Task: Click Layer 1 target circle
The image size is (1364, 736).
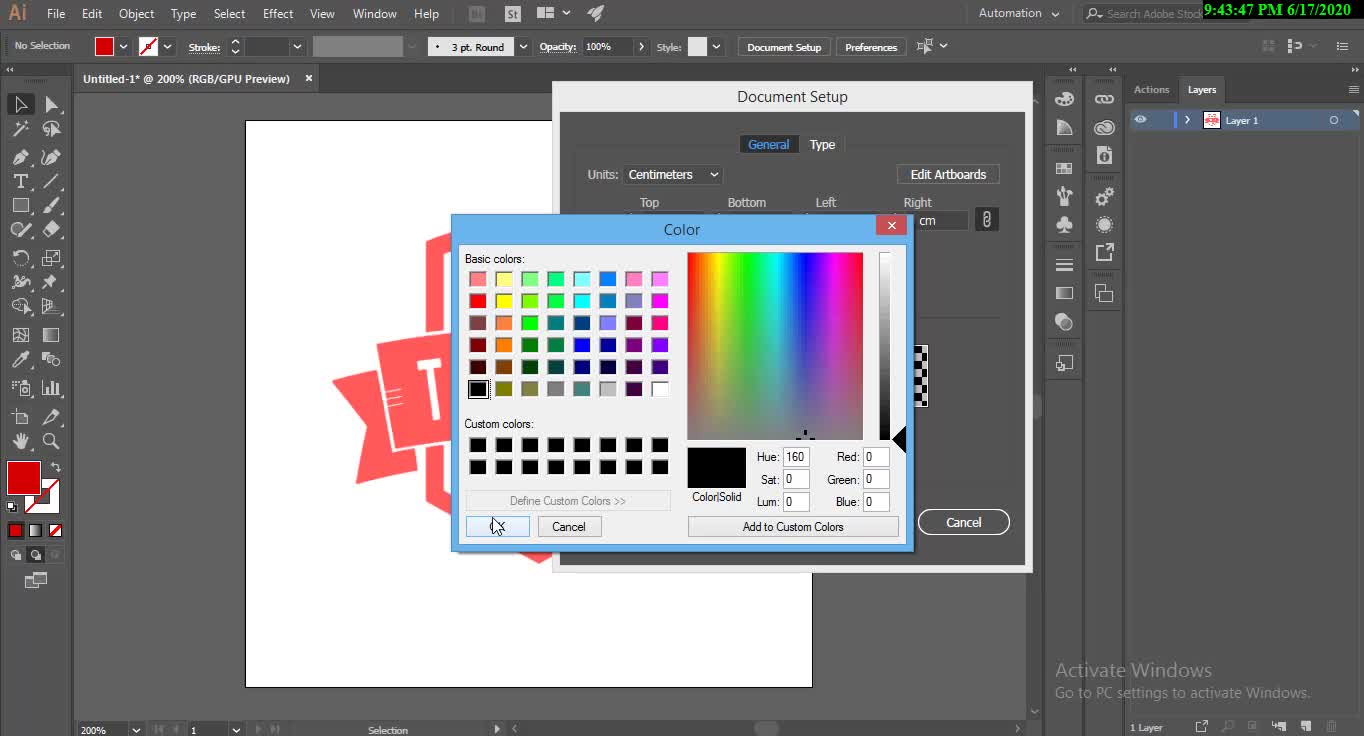Action: 1333,120
